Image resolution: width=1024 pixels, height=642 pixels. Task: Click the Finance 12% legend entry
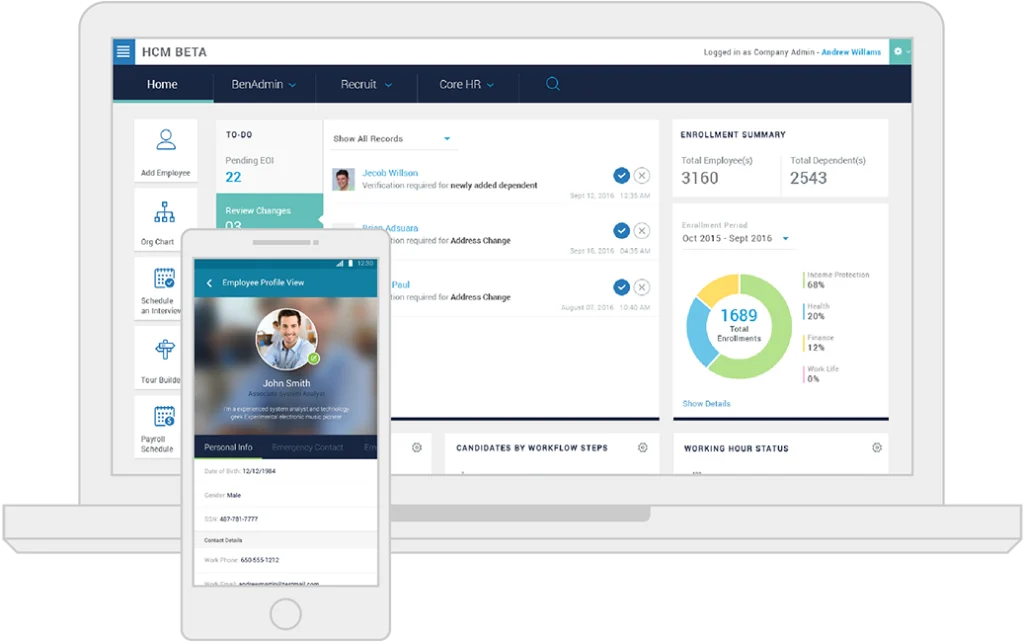point(819,342)
